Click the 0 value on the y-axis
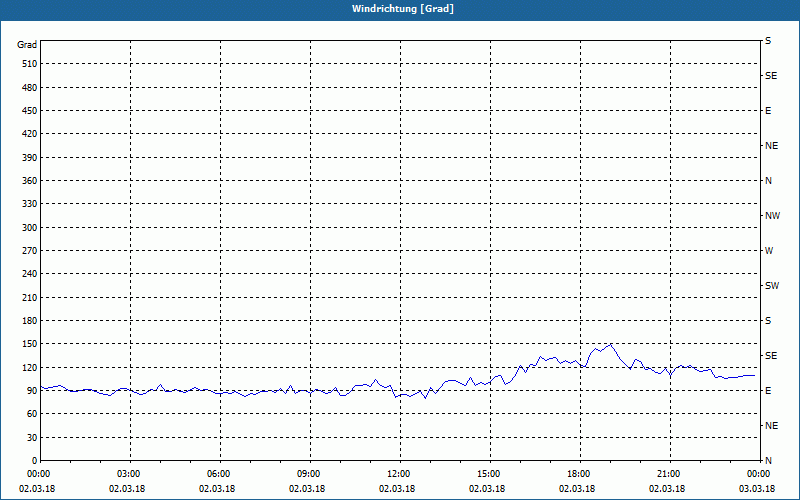The height and width of the screenshot is (500, 800). 35,461
